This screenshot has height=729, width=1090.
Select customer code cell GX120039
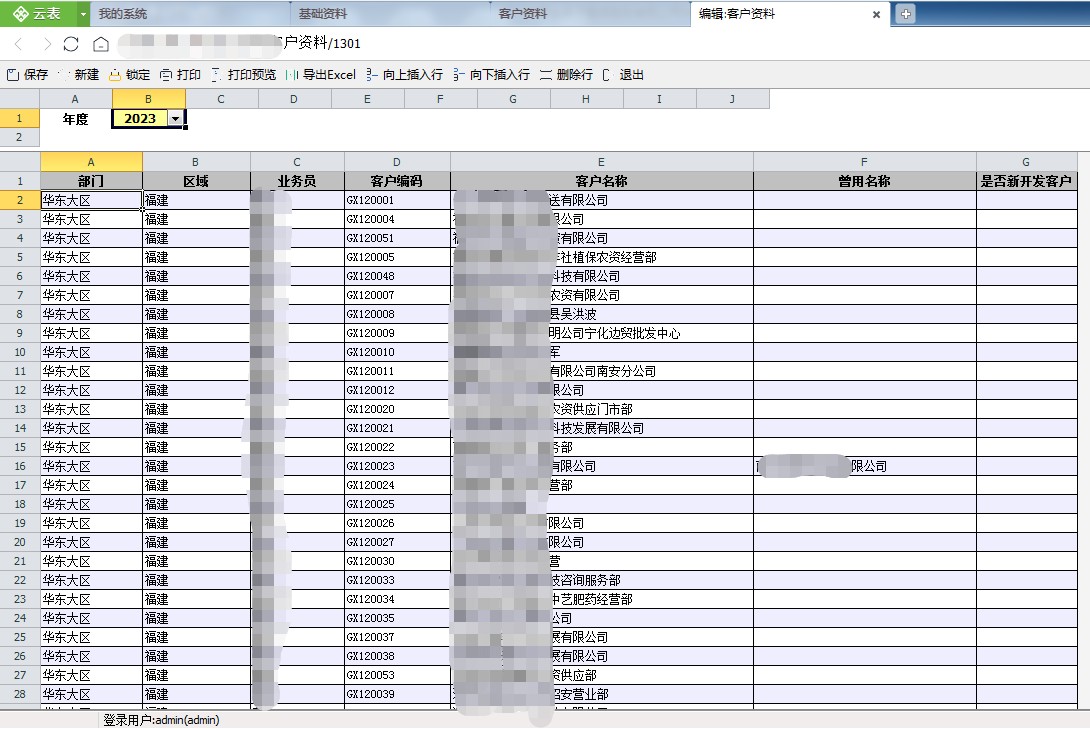pos(397,694)
